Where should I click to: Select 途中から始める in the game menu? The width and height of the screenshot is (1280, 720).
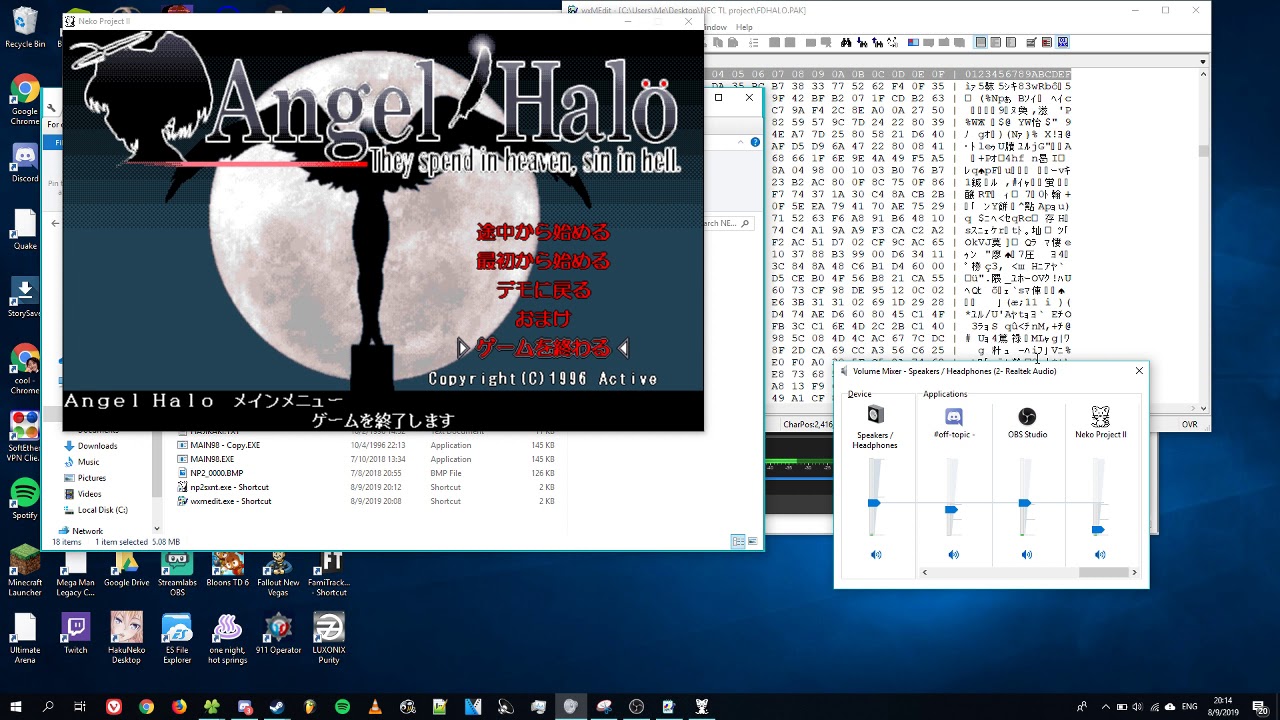[x=543, y=232]
